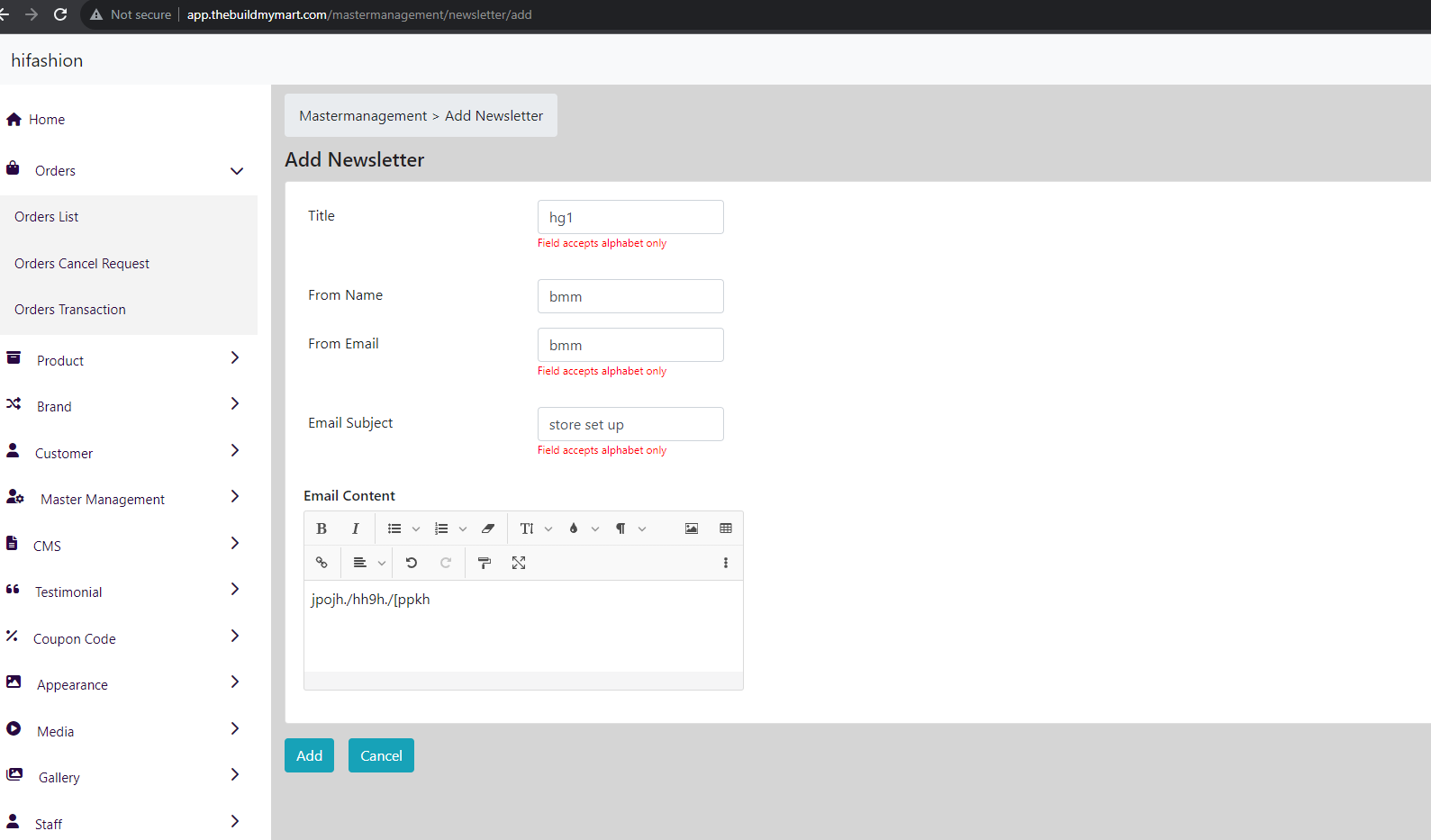Click the Coupon Code percent icon
The image size is (1431, 840).
coord(12,636)
